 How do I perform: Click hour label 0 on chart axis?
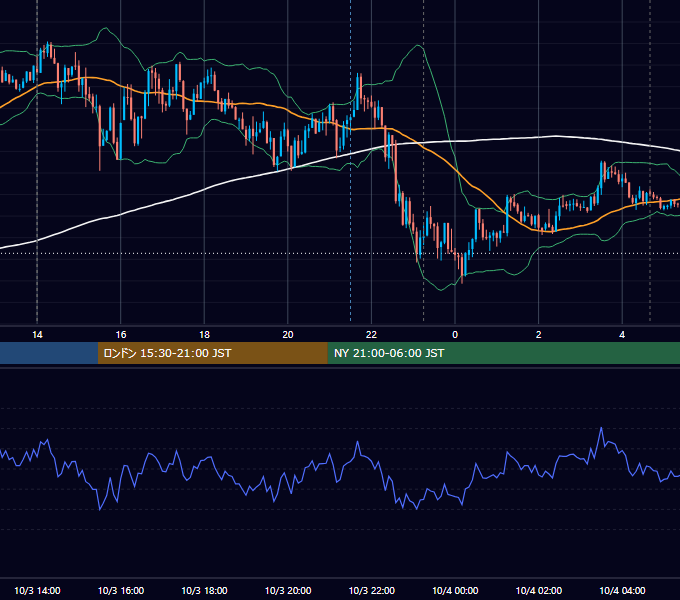coord(455,335)
